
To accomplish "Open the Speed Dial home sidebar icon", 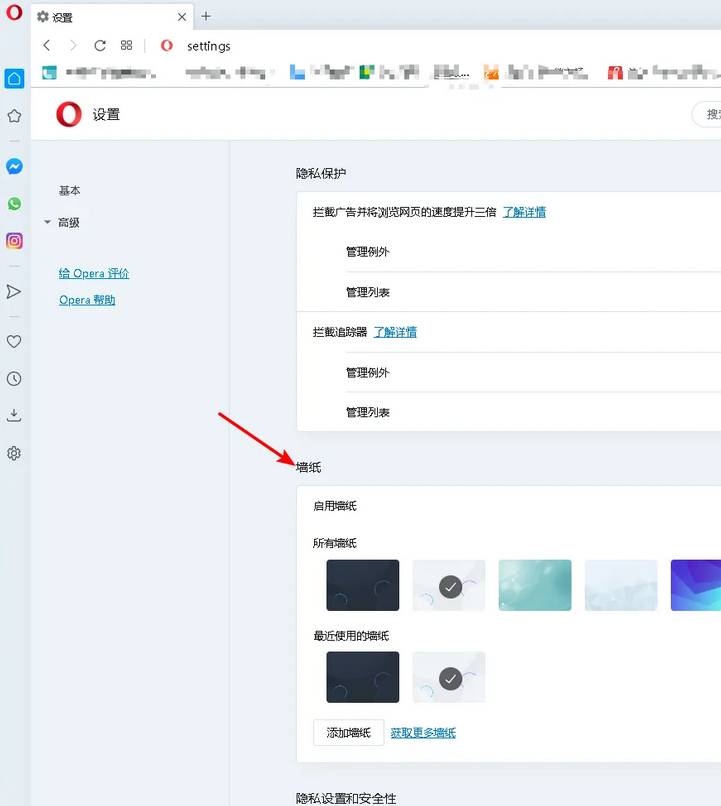I will [14, 79].
